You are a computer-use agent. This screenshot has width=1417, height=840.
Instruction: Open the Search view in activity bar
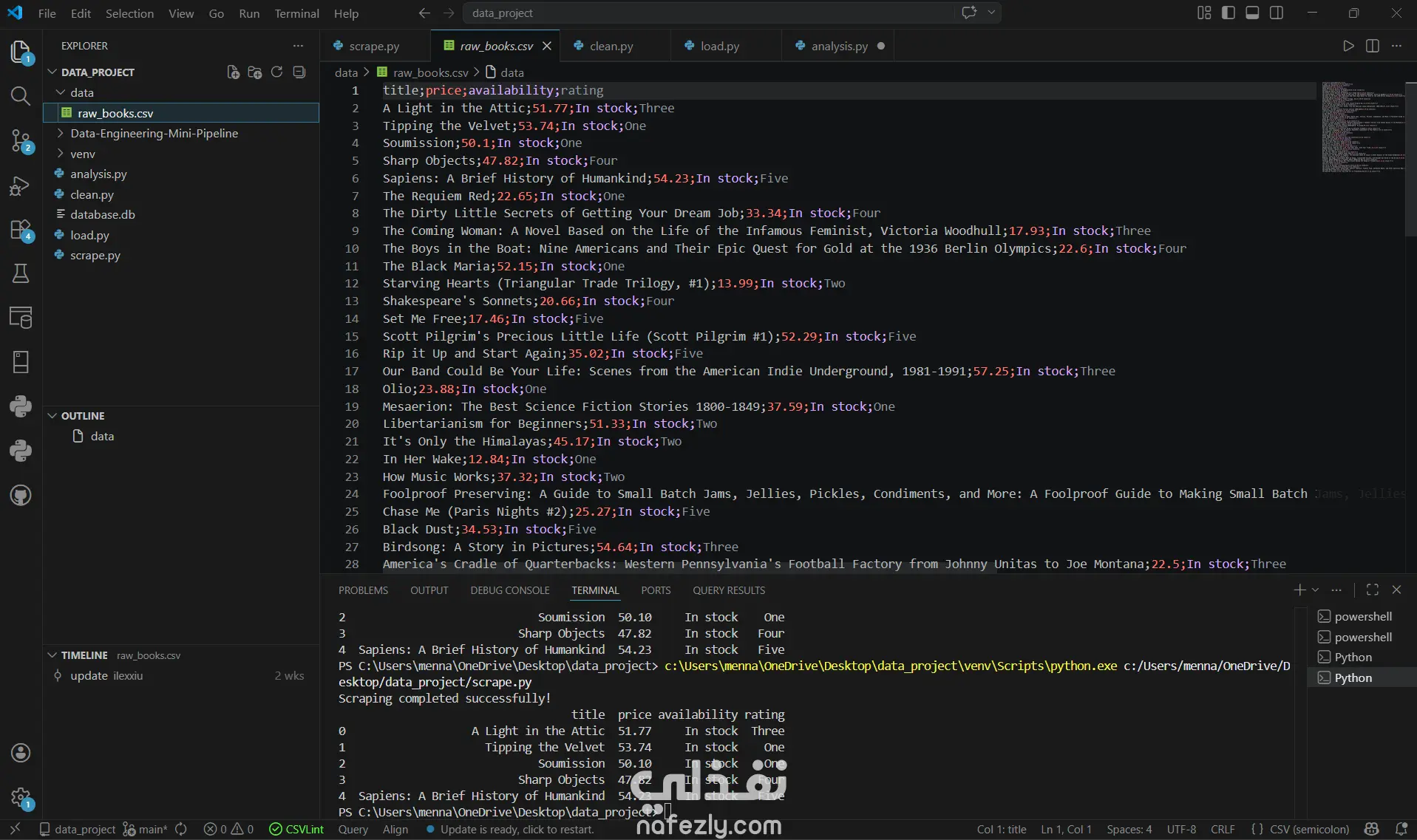pyautogui.click(x=21, y=96)
